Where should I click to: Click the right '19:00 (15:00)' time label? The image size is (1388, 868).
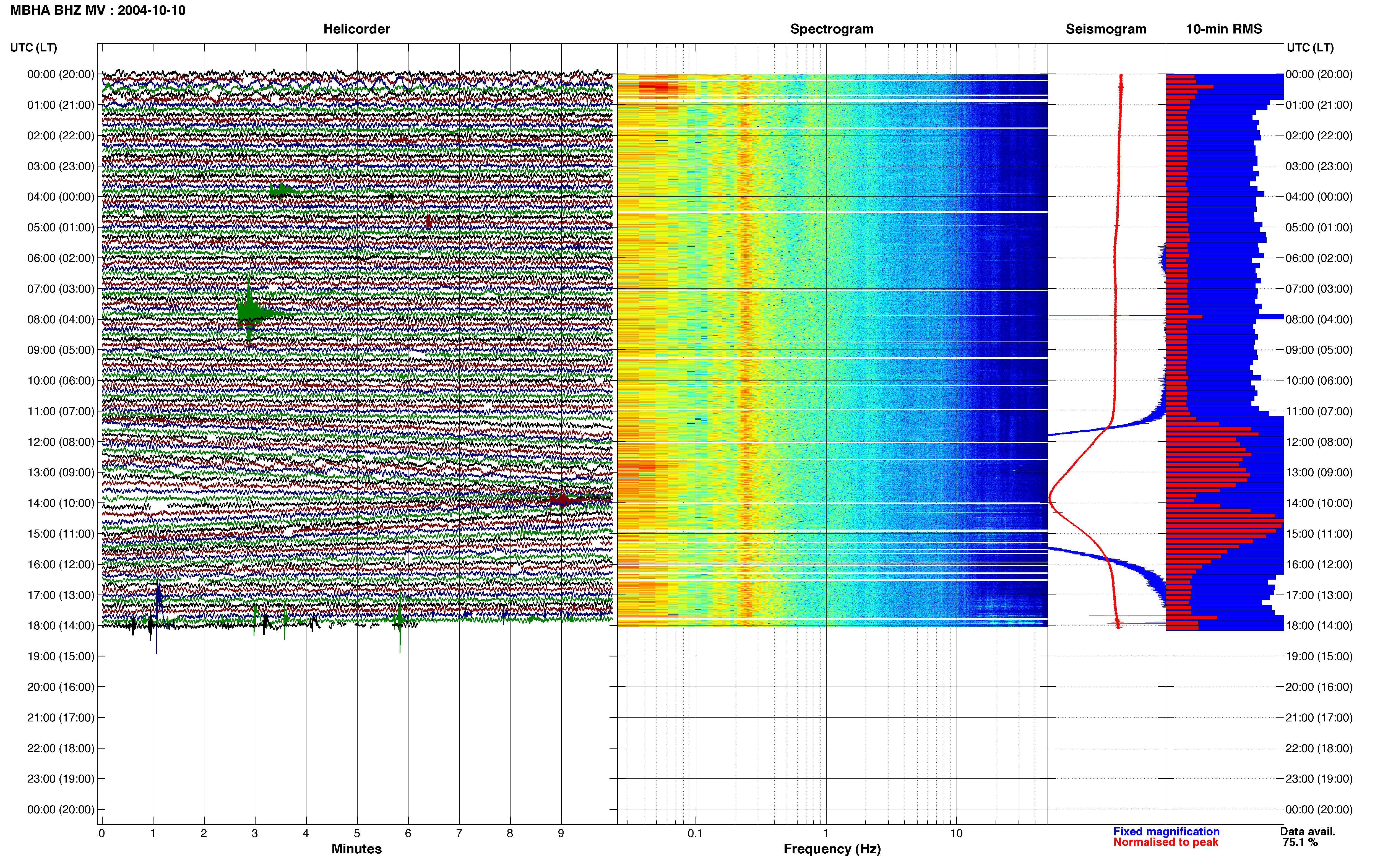coord(1319,656)
